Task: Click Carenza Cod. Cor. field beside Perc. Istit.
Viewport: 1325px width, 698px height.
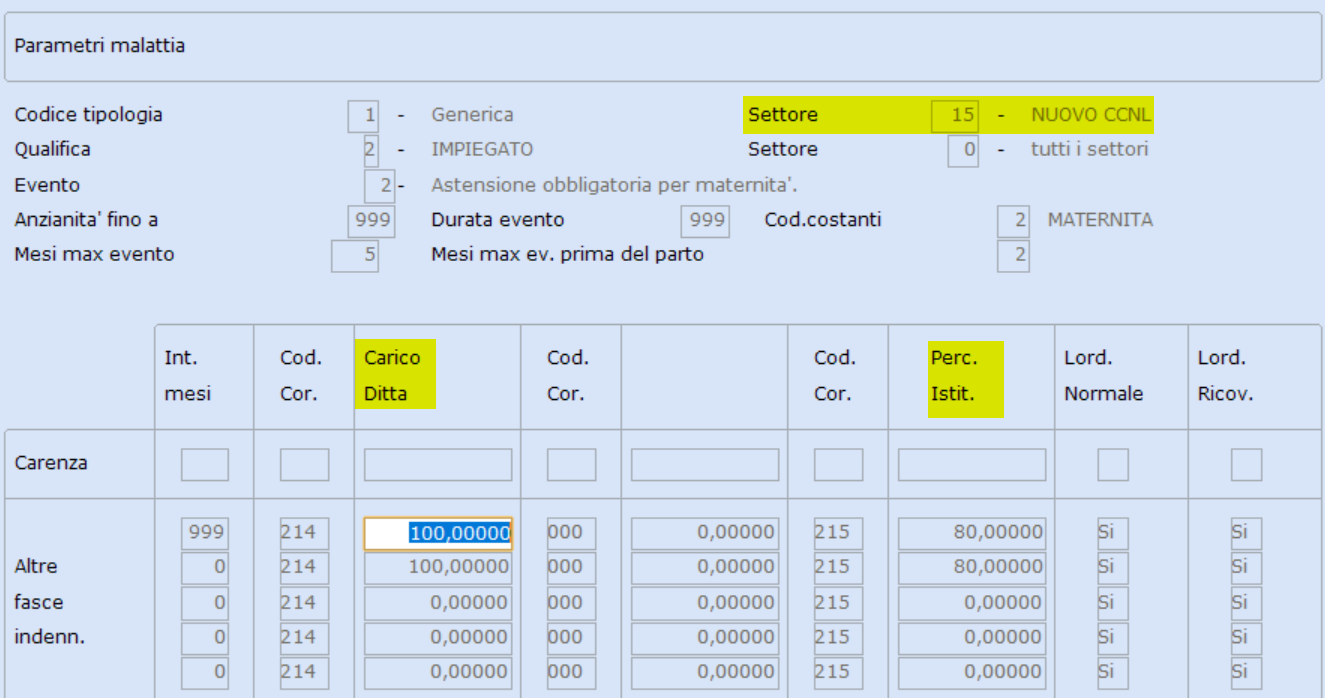Action: [838, 465]
